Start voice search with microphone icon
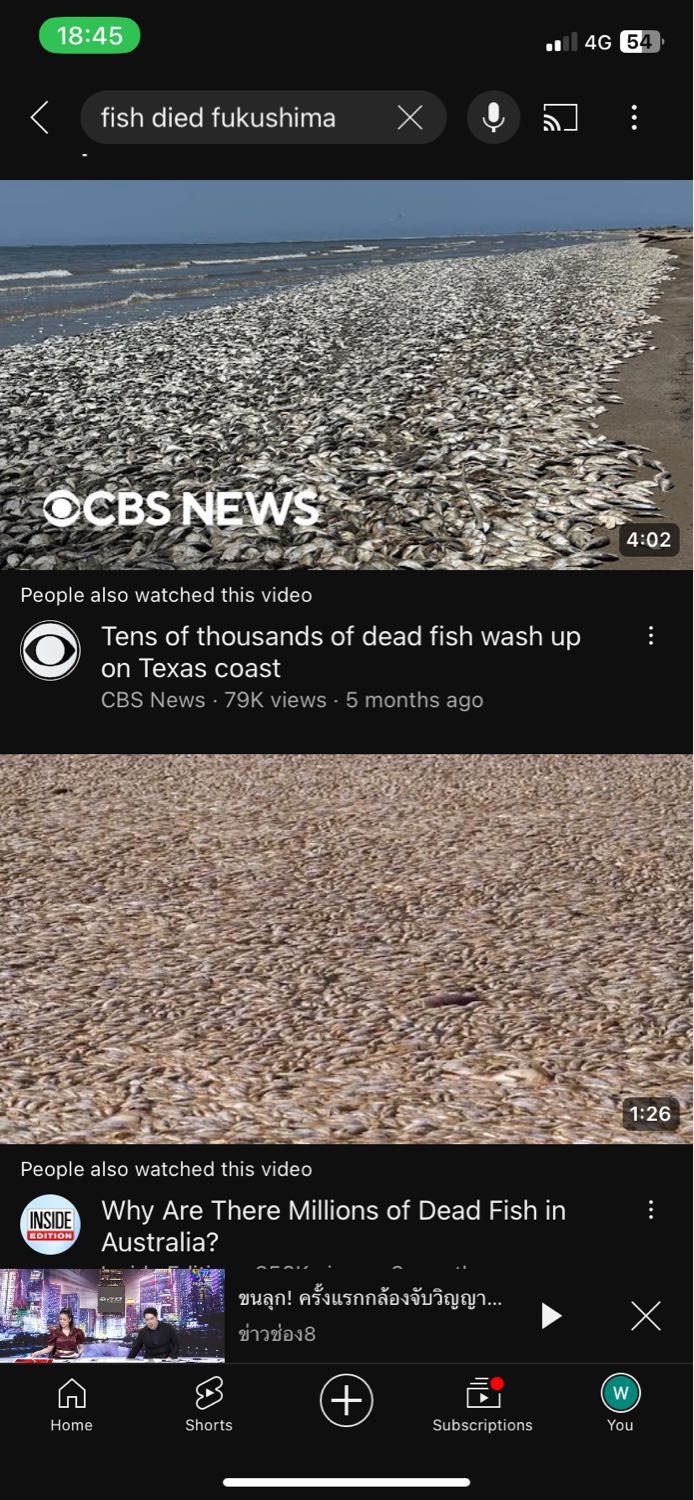Image resolution: width=694 pixels, height=1500 pixels. pos(493,118)
